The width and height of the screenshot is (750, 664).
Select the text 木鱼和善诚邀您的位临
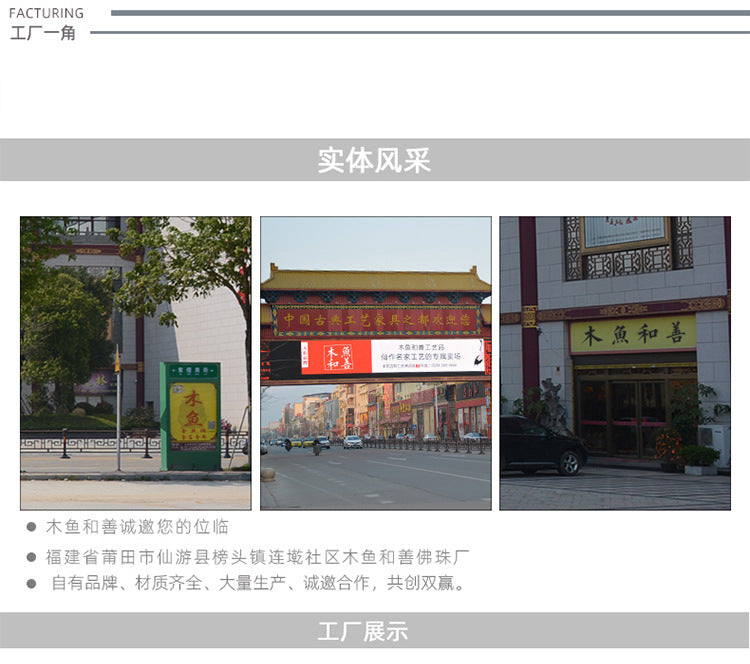[x=137, y=527]
